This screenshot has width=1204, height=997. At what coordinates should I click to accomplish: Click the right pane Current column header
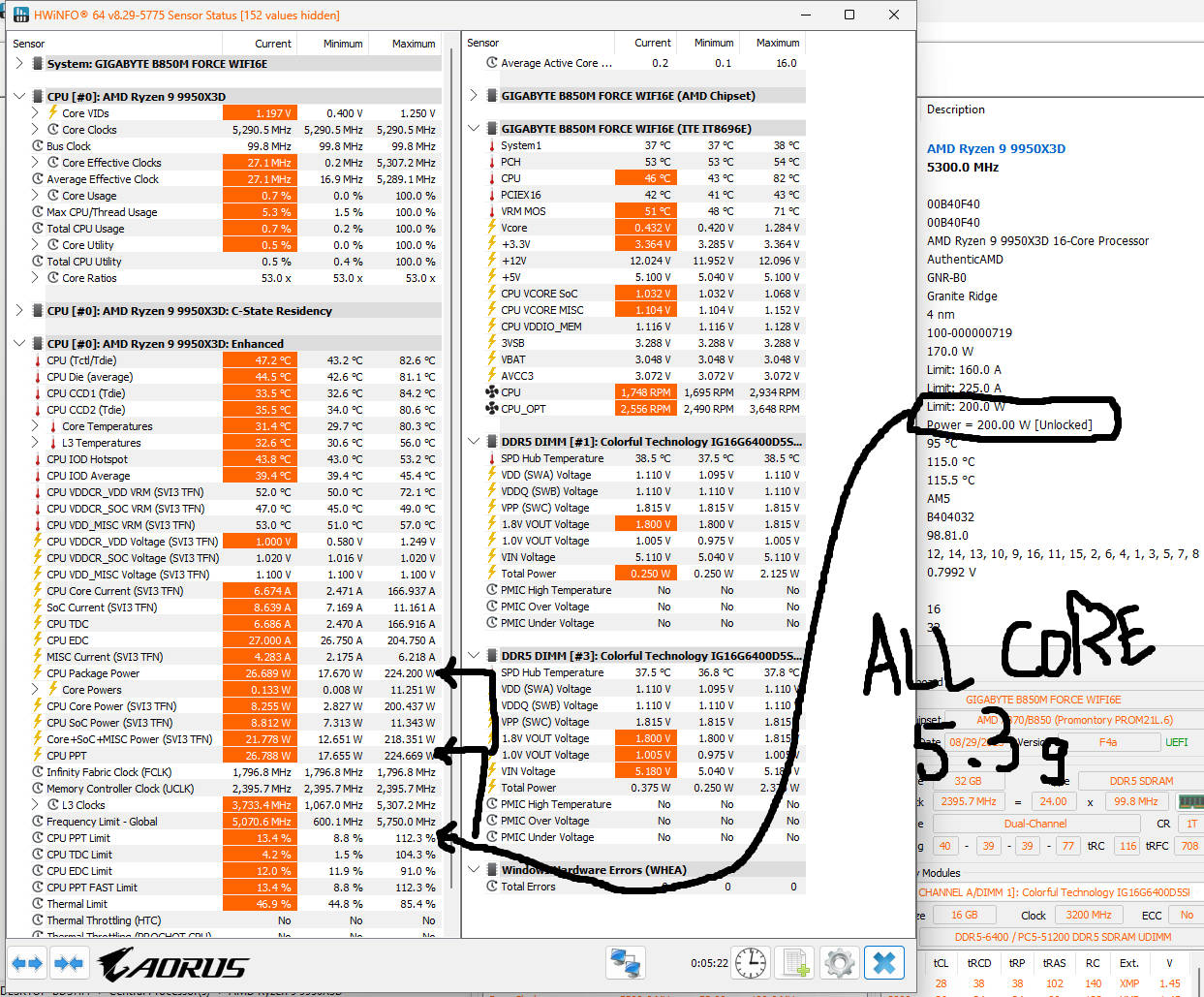coord(645,43)
